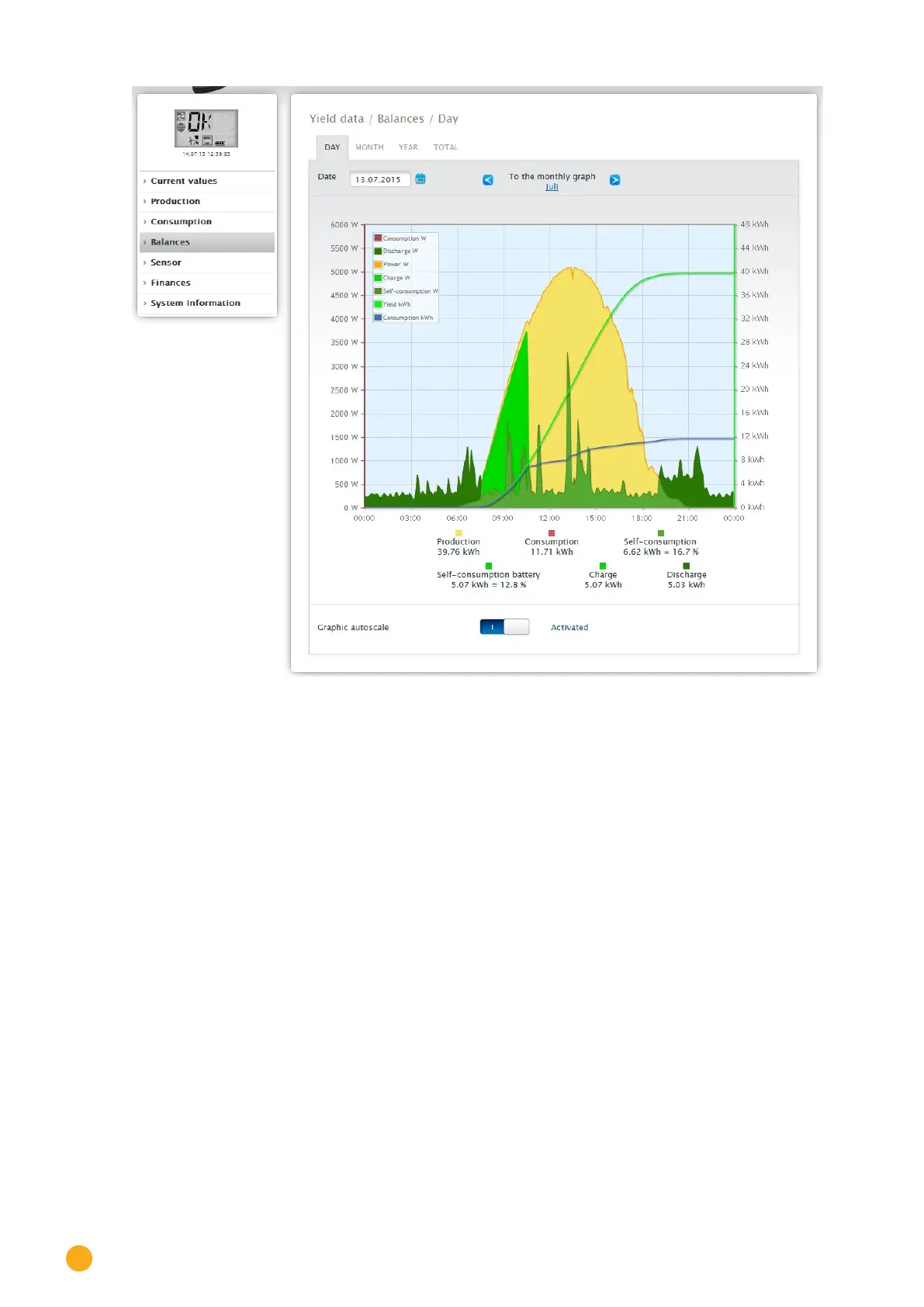Switch to the YEAR tab

pos(408,147)
